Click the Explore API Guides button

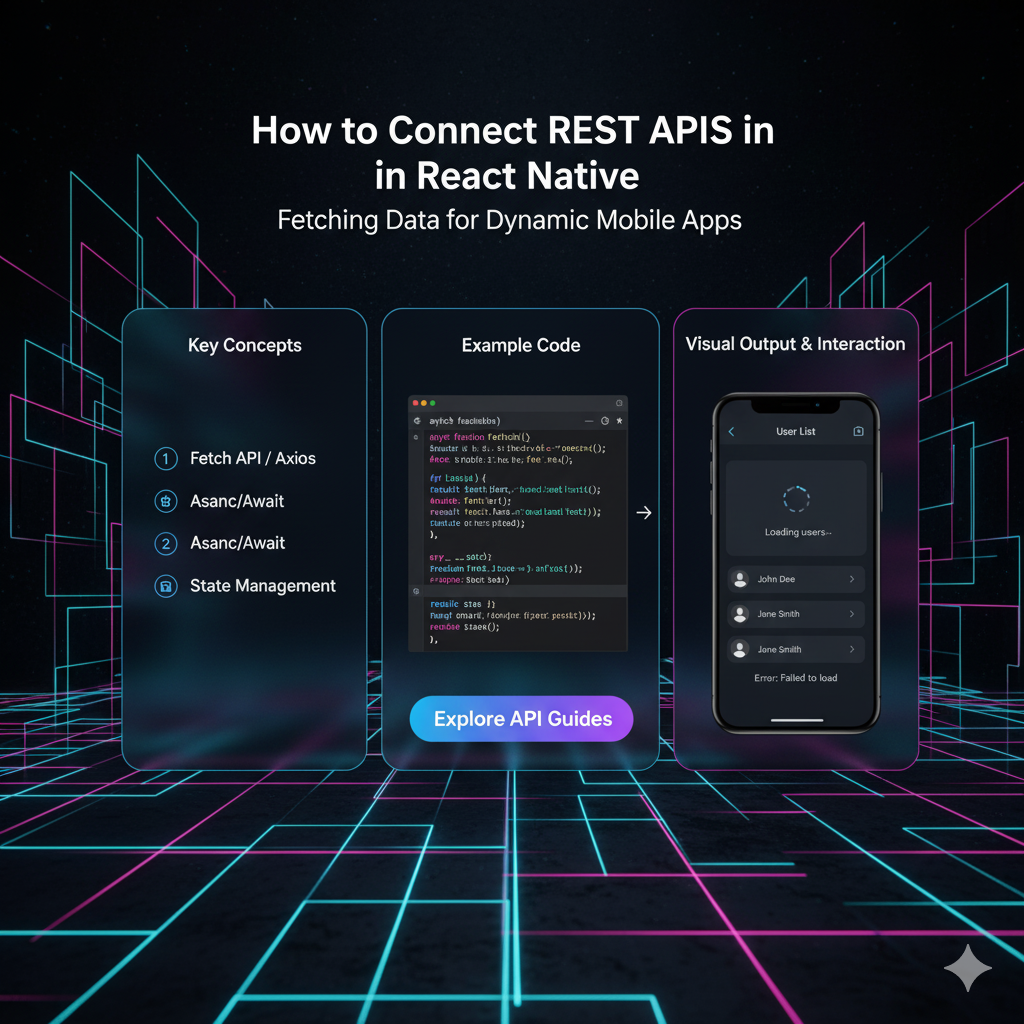click(521, 718)
